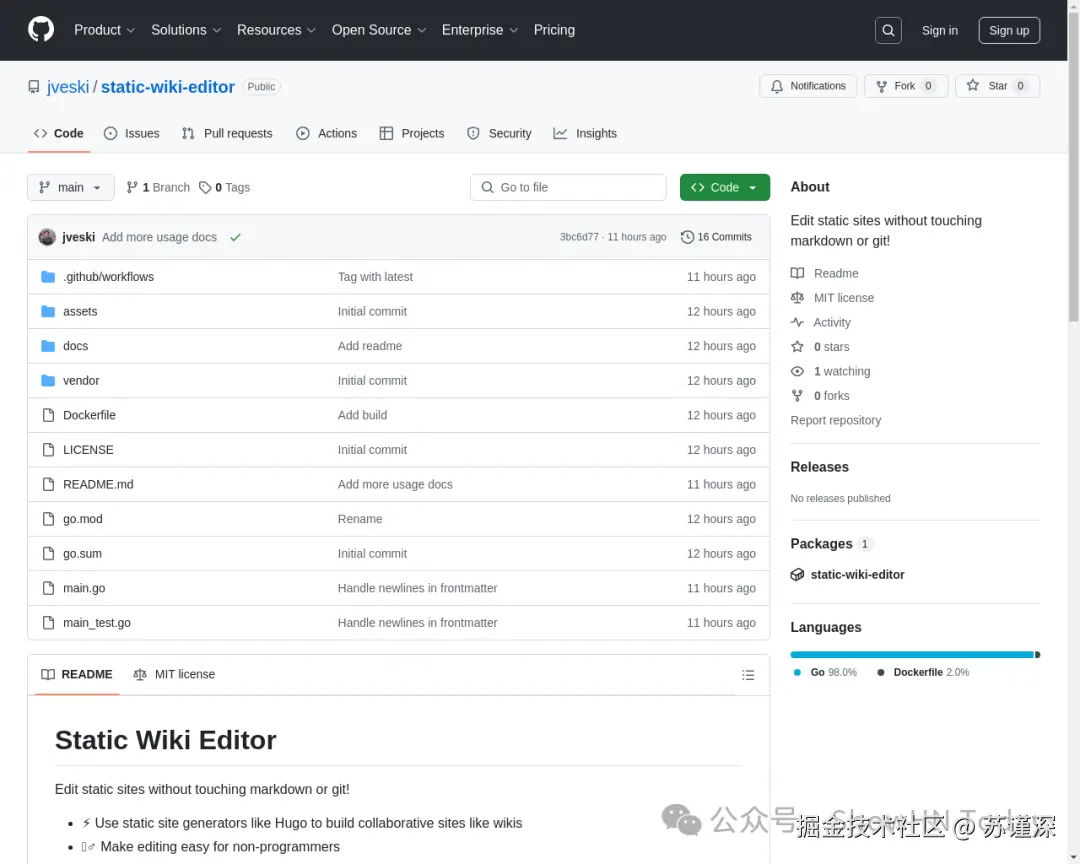
Task: Go to the Pricing page
Action: [x=554, y=30]
